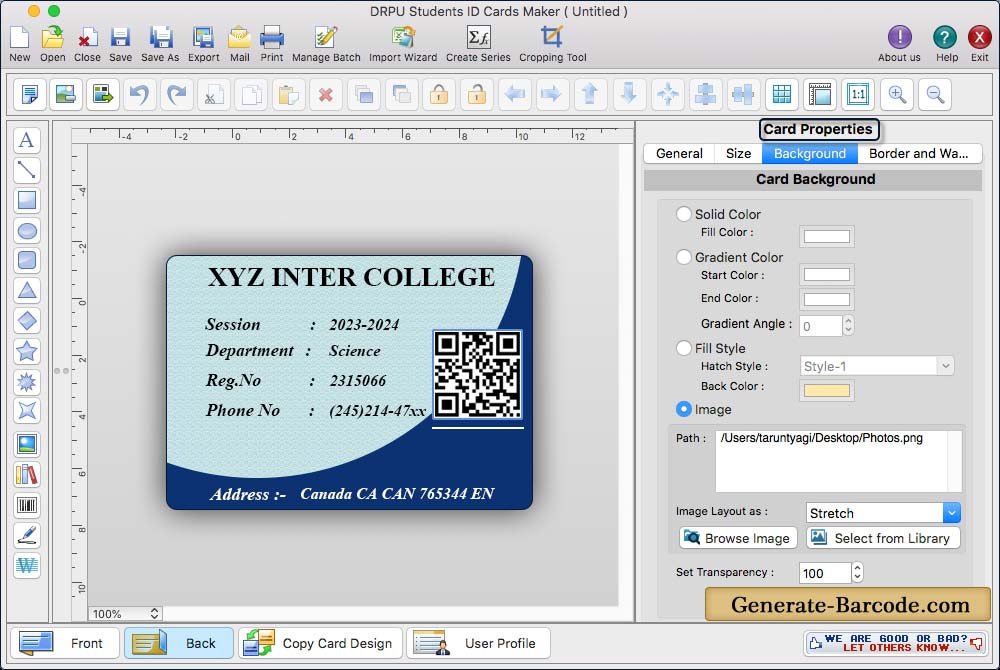Viewport: 1000px width, 670px height.
Task: Open the canvas zoom 100% selector
Action: coord(125,613)
